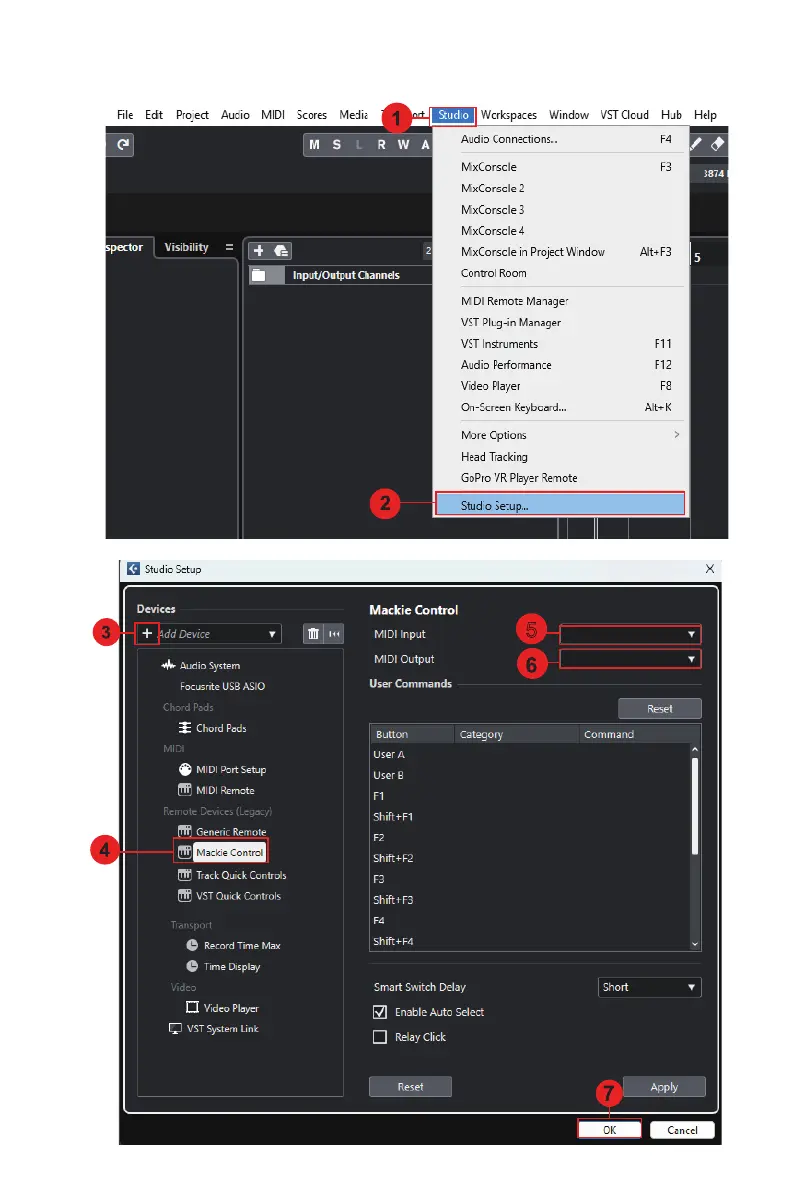Screen dimensions: 808x1191
Task: Switch to the Visibility tab
Action: [186, 248]
